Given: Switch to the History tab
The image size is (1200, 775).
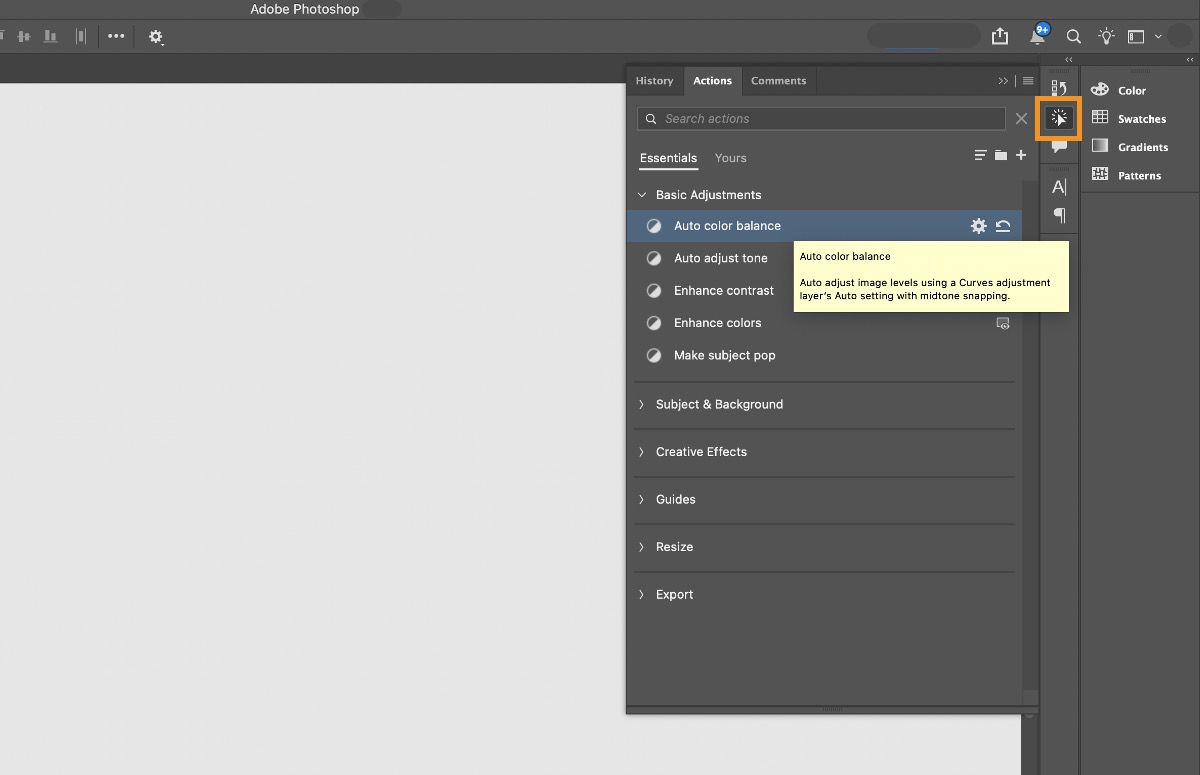Looking at the screenshot, I should coord(654,81).
